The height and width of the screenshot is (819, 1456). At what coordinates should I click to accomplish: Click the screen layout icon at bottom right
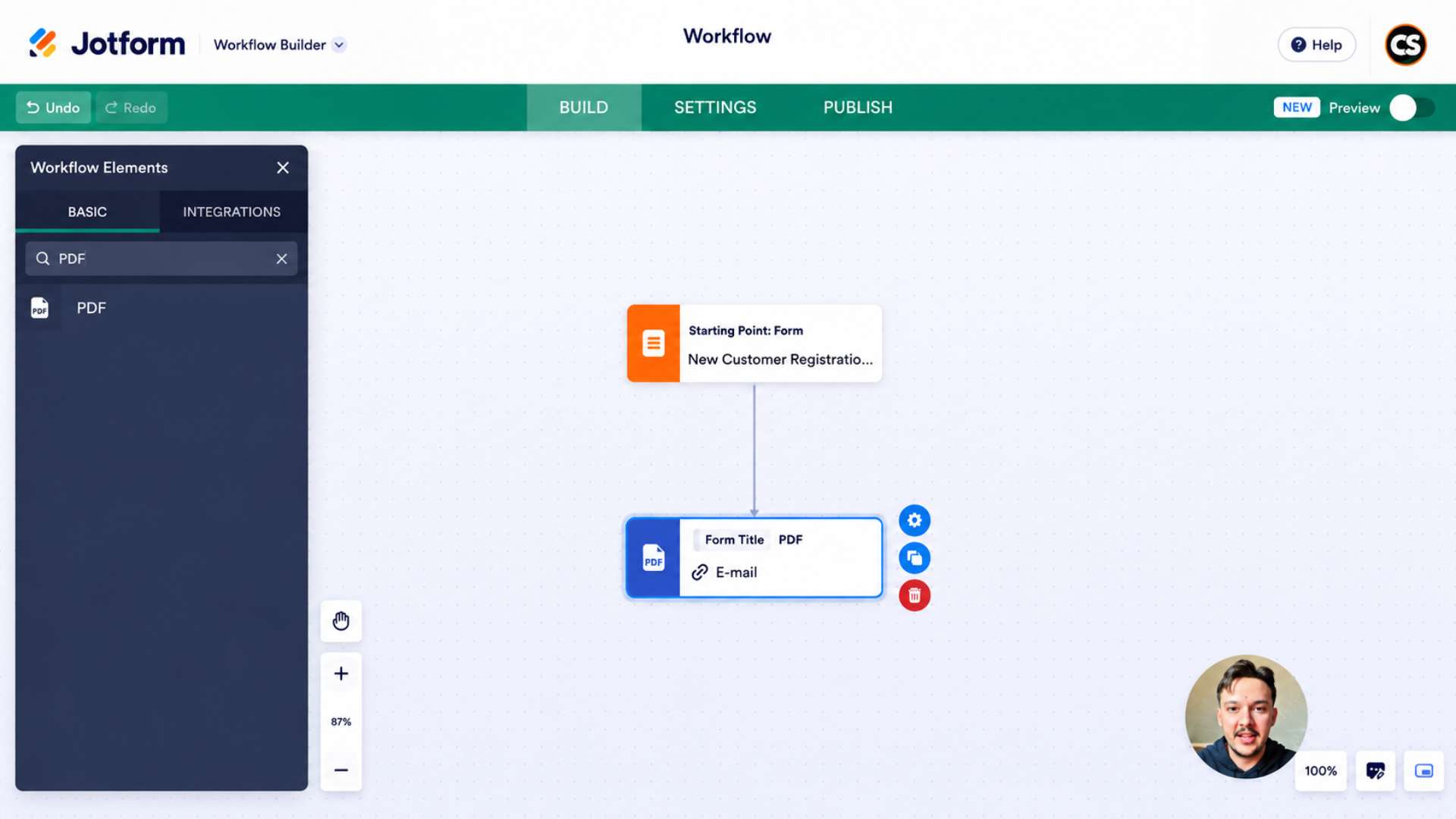pos(1423,771)
